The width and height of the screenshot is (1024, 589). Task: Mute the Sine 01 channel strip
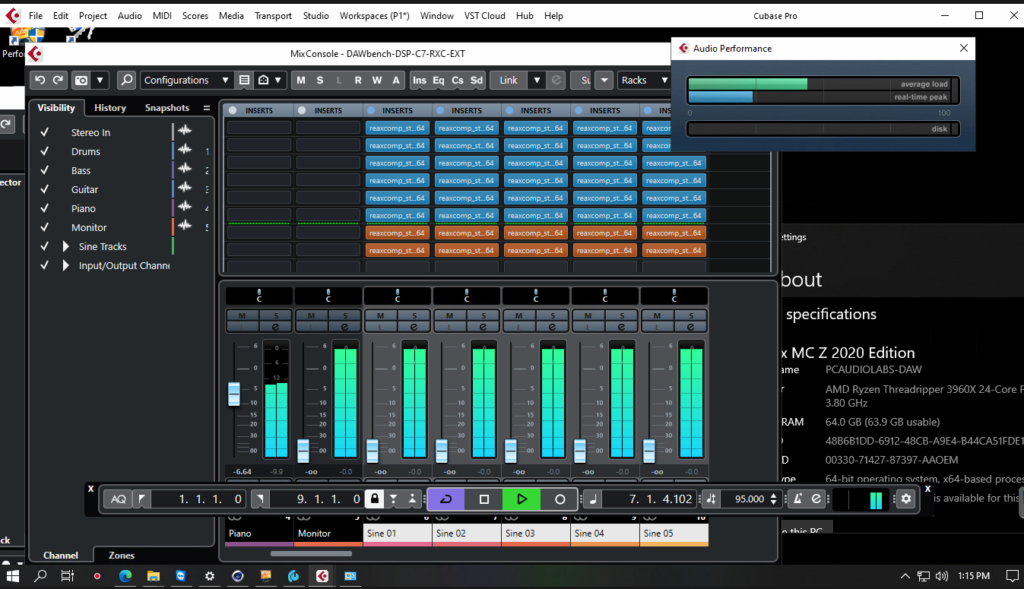pos(380,316)
